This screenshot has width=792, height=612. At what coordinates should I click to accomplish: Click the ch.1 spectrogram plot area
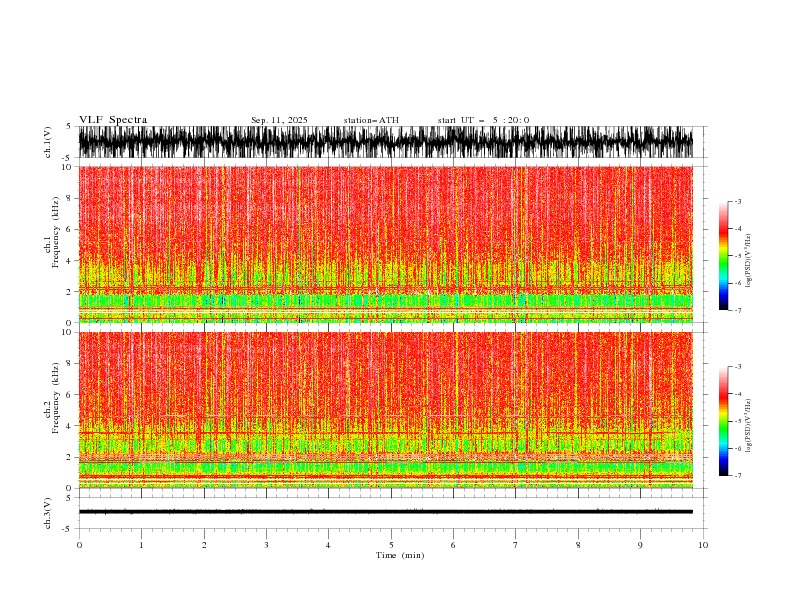coord(385,244)
